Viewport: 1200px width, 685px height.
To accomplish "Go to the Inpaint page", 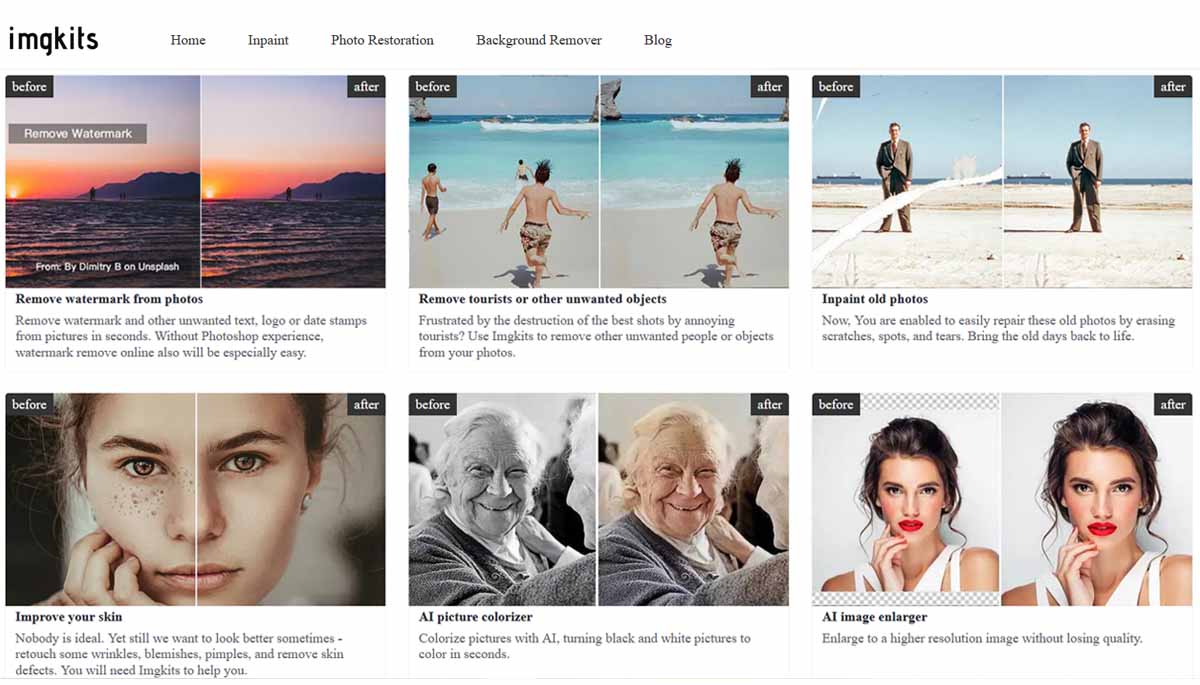I will click(268, 40).
